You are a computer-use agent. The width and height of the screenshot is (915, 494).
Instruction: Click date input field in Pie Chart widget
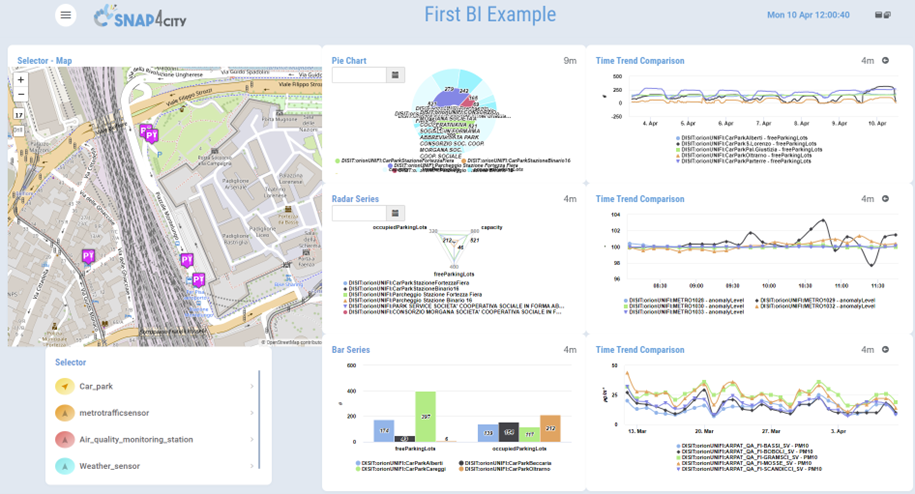[x=359, y=75]
